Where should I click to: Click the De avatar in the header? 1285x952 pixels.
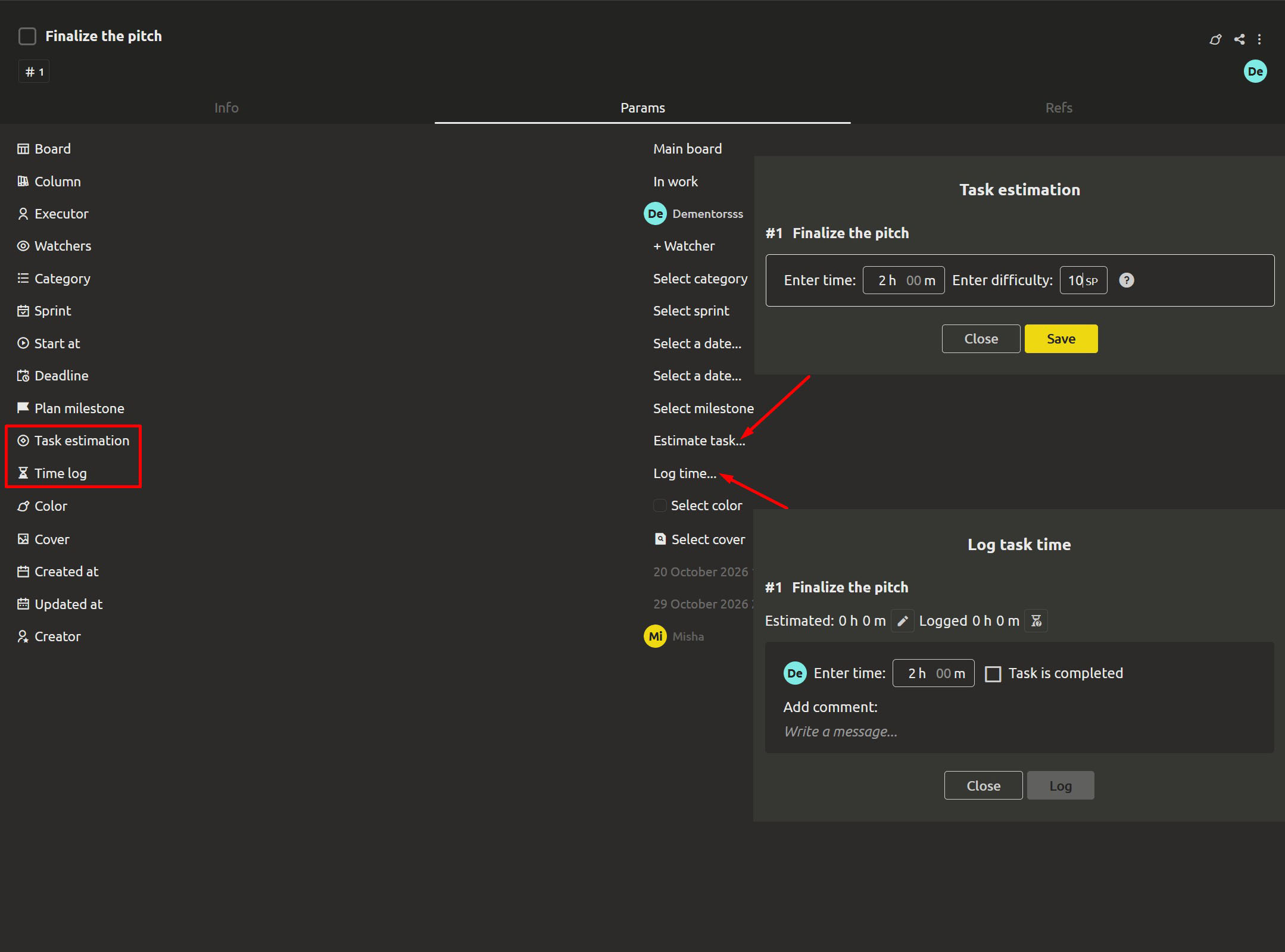[x=1255, y=71]
